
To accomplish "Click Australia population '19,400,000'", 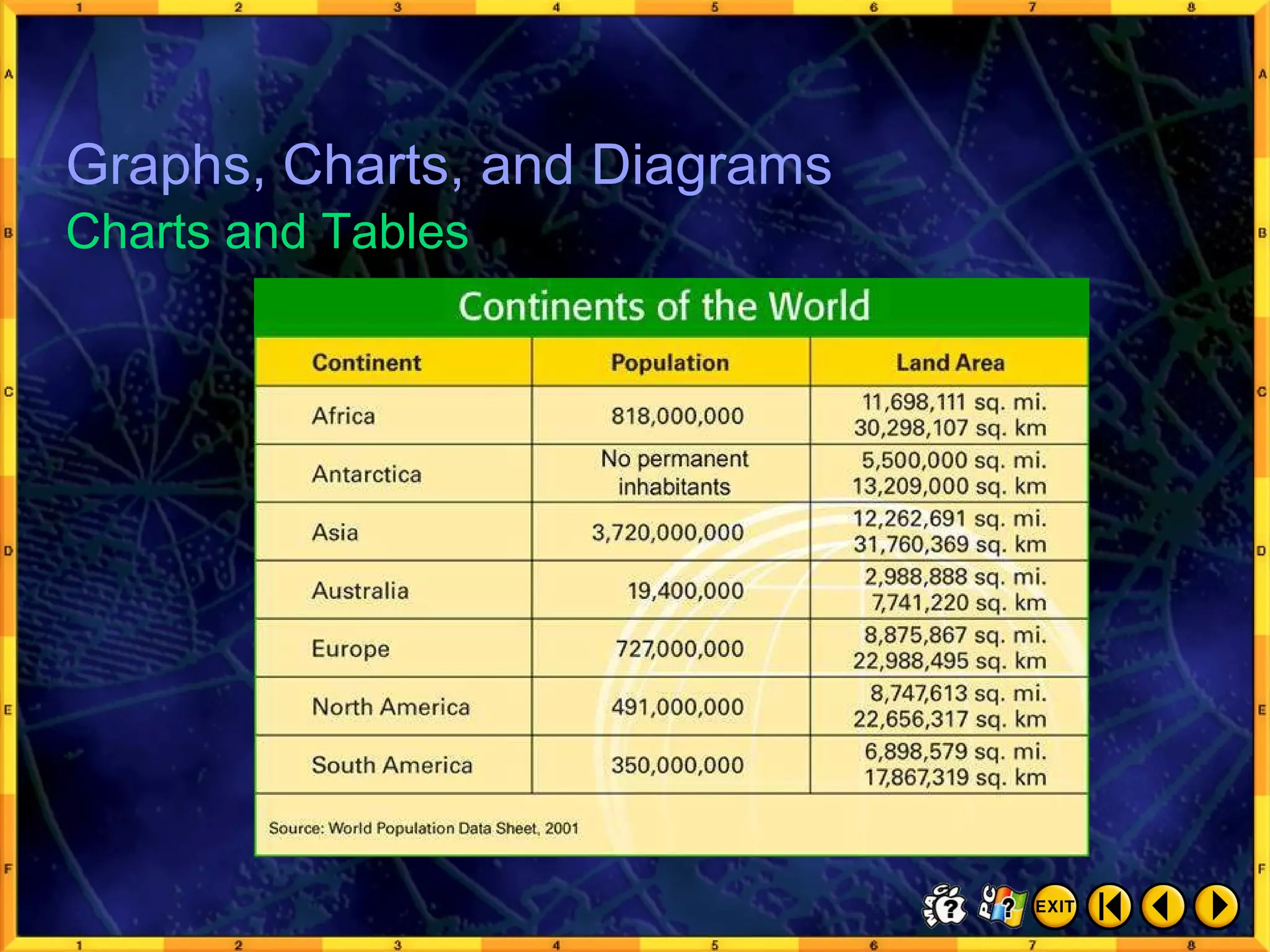I will [686, 591].
